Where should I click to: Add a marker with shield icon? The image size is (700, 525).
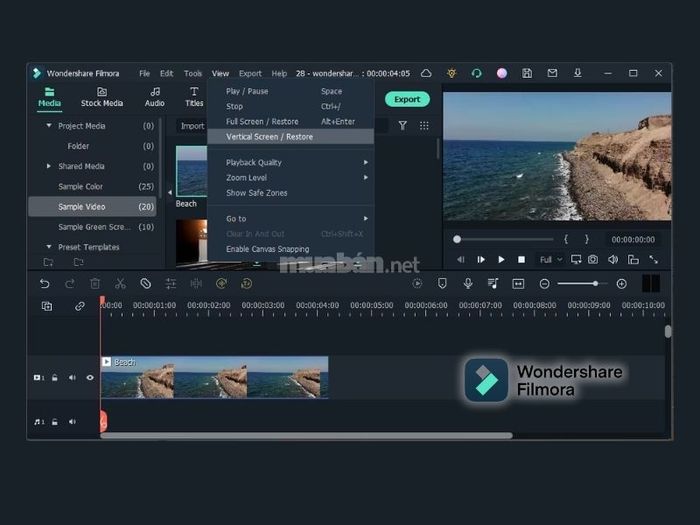442,283
